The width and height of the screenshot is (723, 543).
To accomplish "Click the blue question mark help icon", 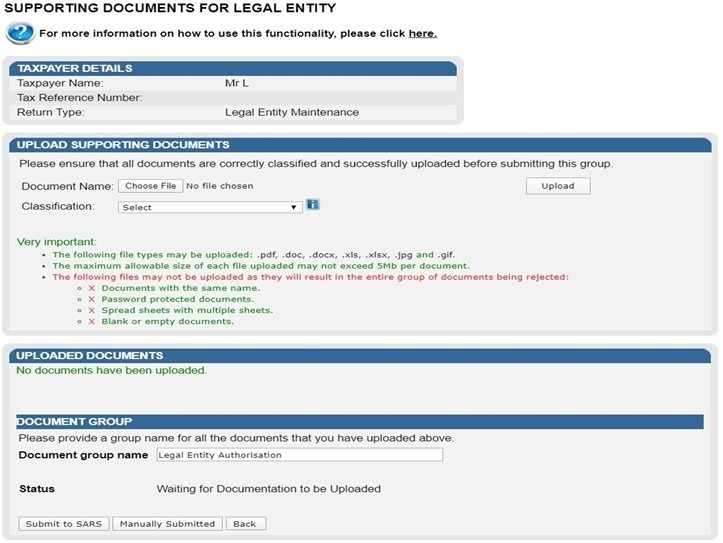I will 19,33.
